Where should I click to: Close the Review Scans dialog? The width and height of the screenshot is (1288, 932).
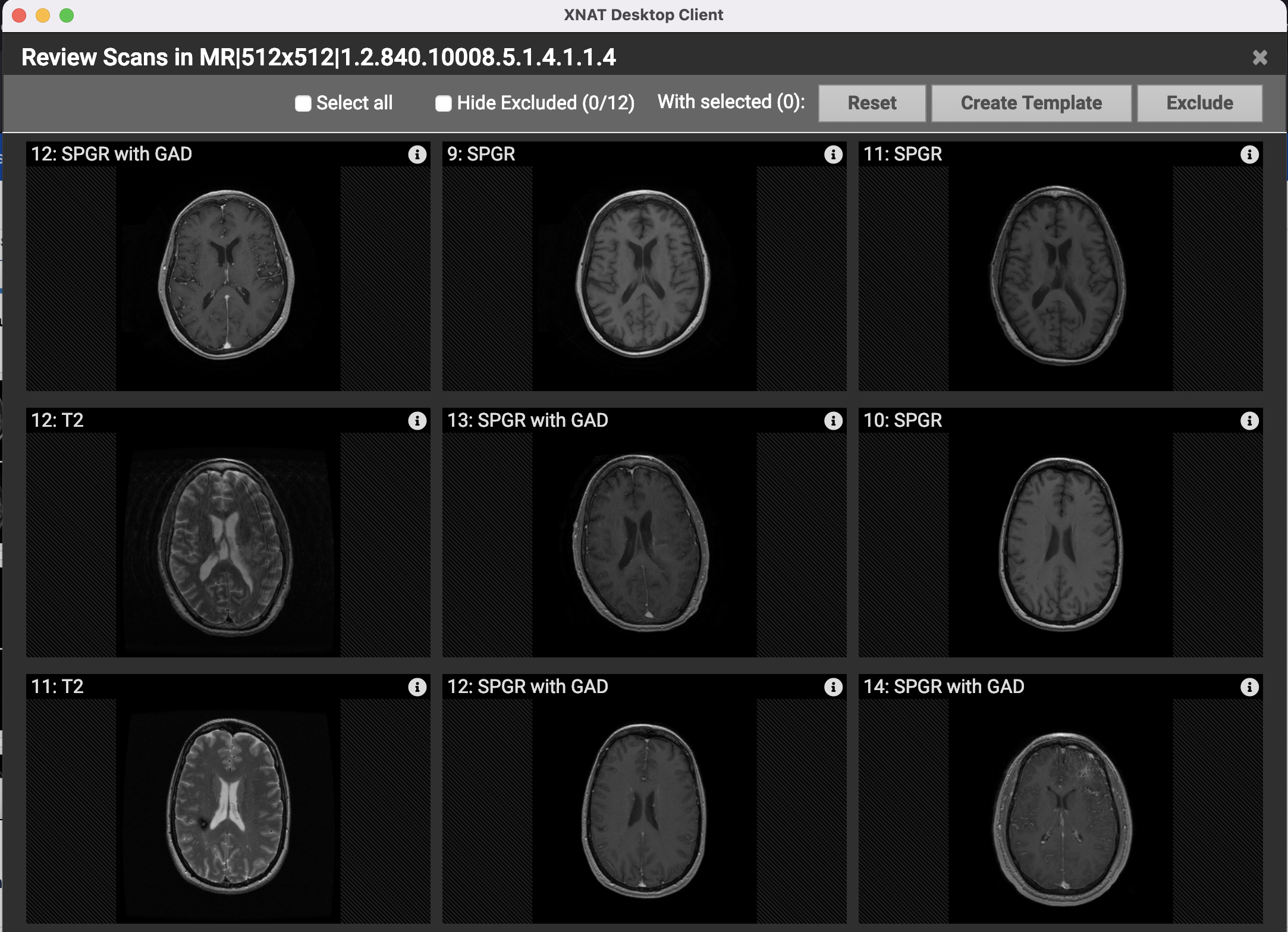1259,58
